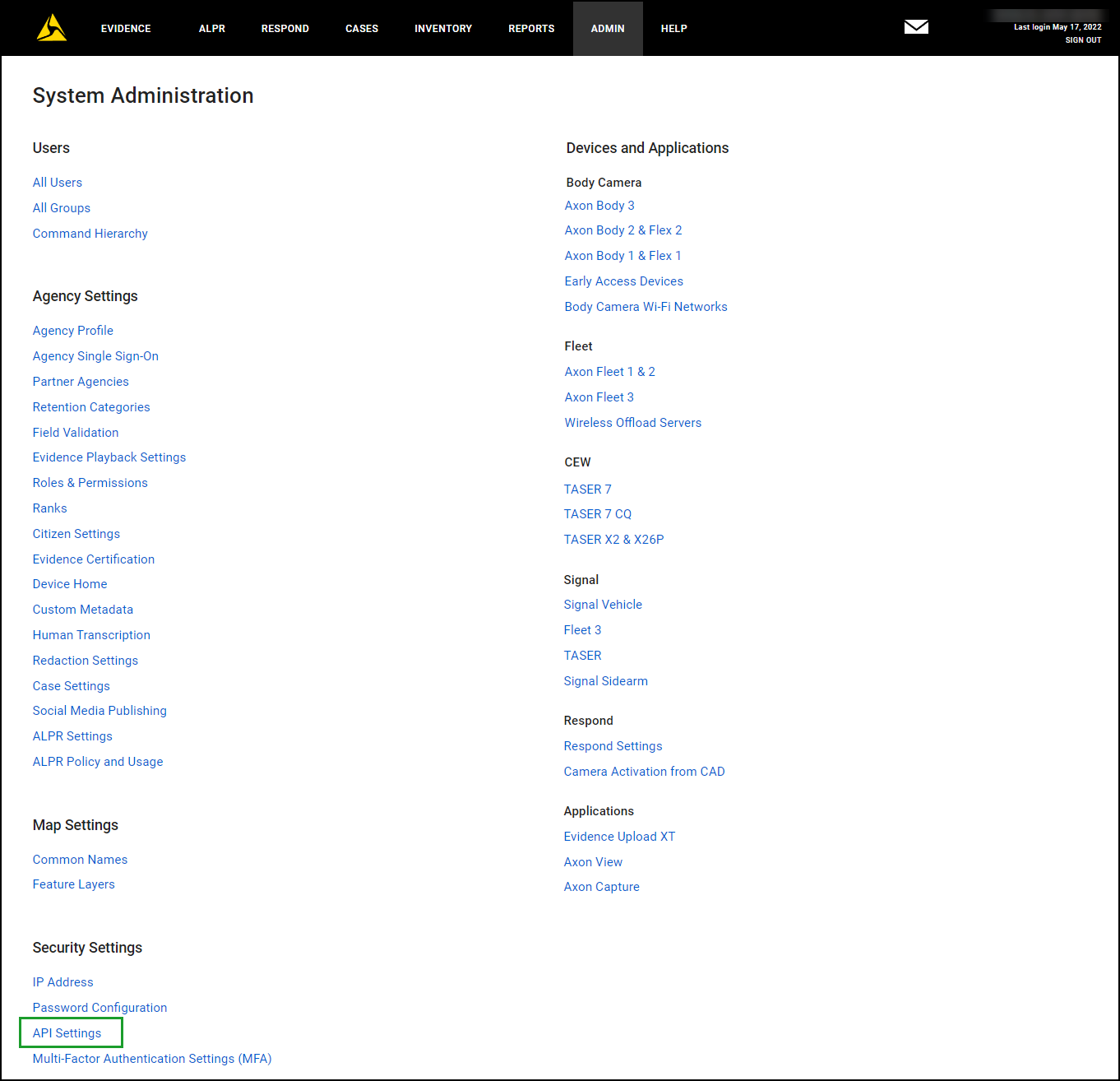Open Wireless Offload Servers configuration
Viewport: 1120px width, 1081px height.
point(632,422)
